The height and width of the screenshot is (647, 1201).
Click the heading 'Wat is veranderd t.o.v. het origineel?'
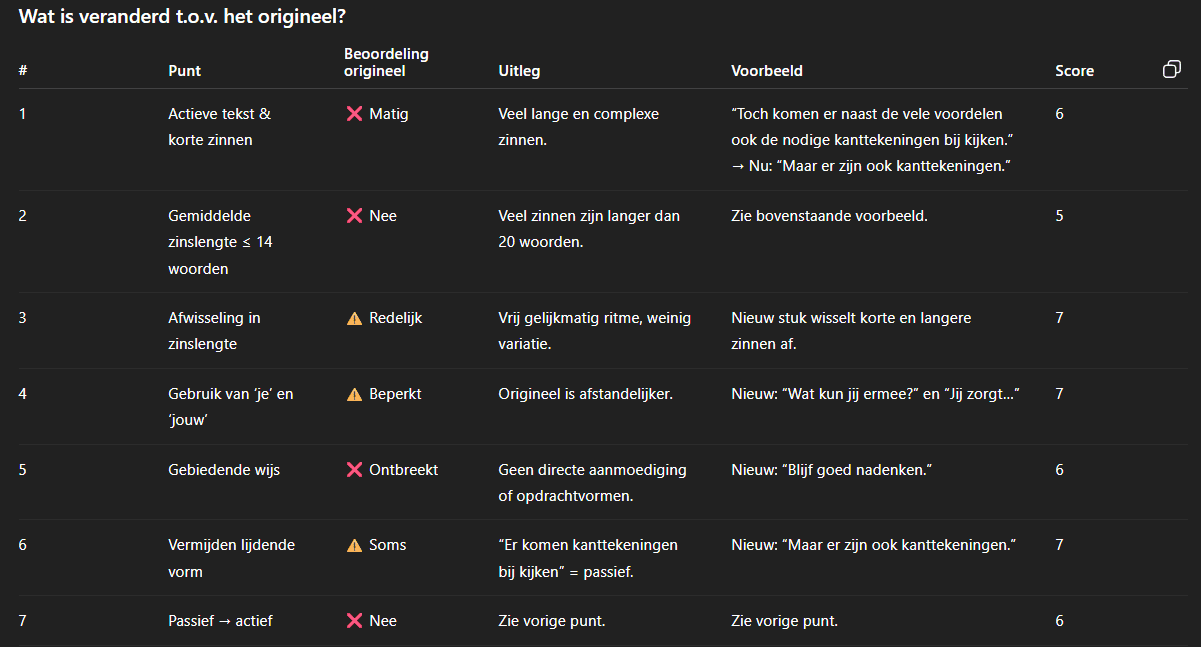189,17
